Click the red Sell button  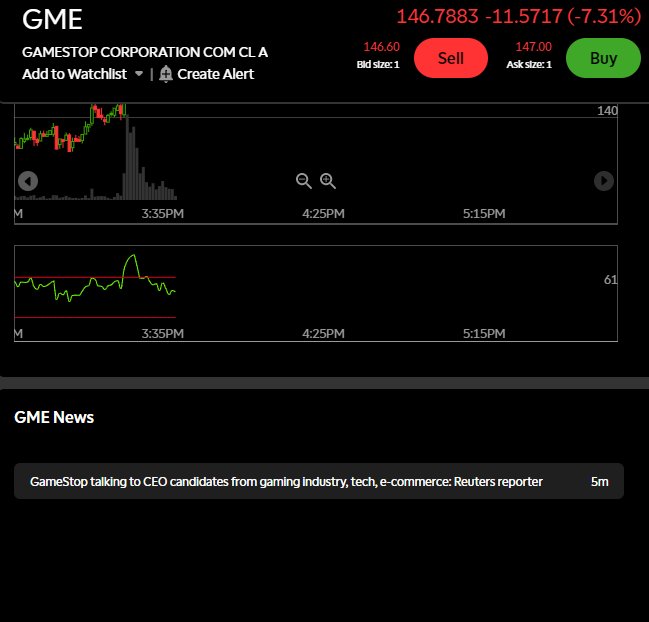pos(451,58)
